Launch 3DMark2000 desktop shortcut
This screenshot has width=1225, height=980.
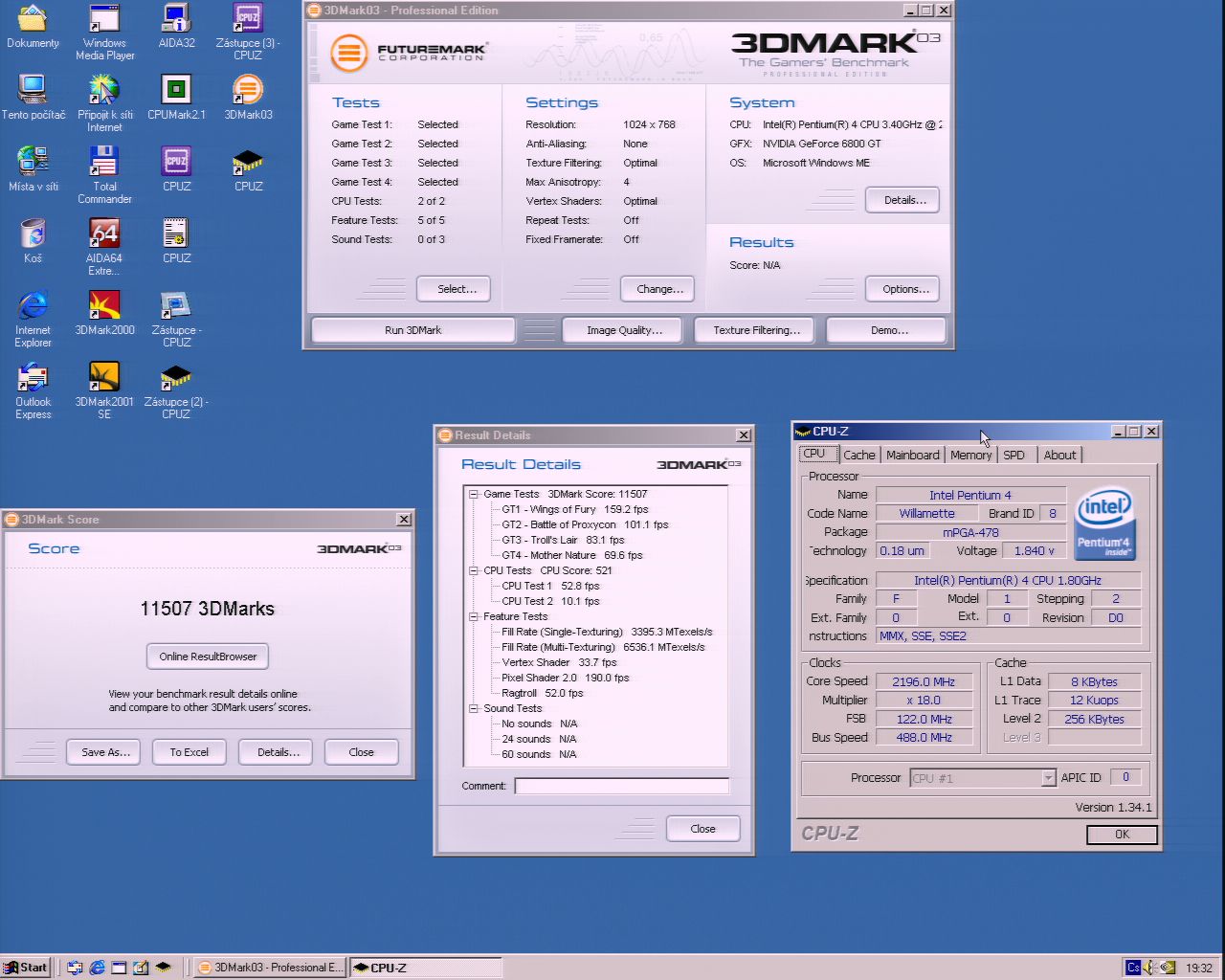point(104,313)
